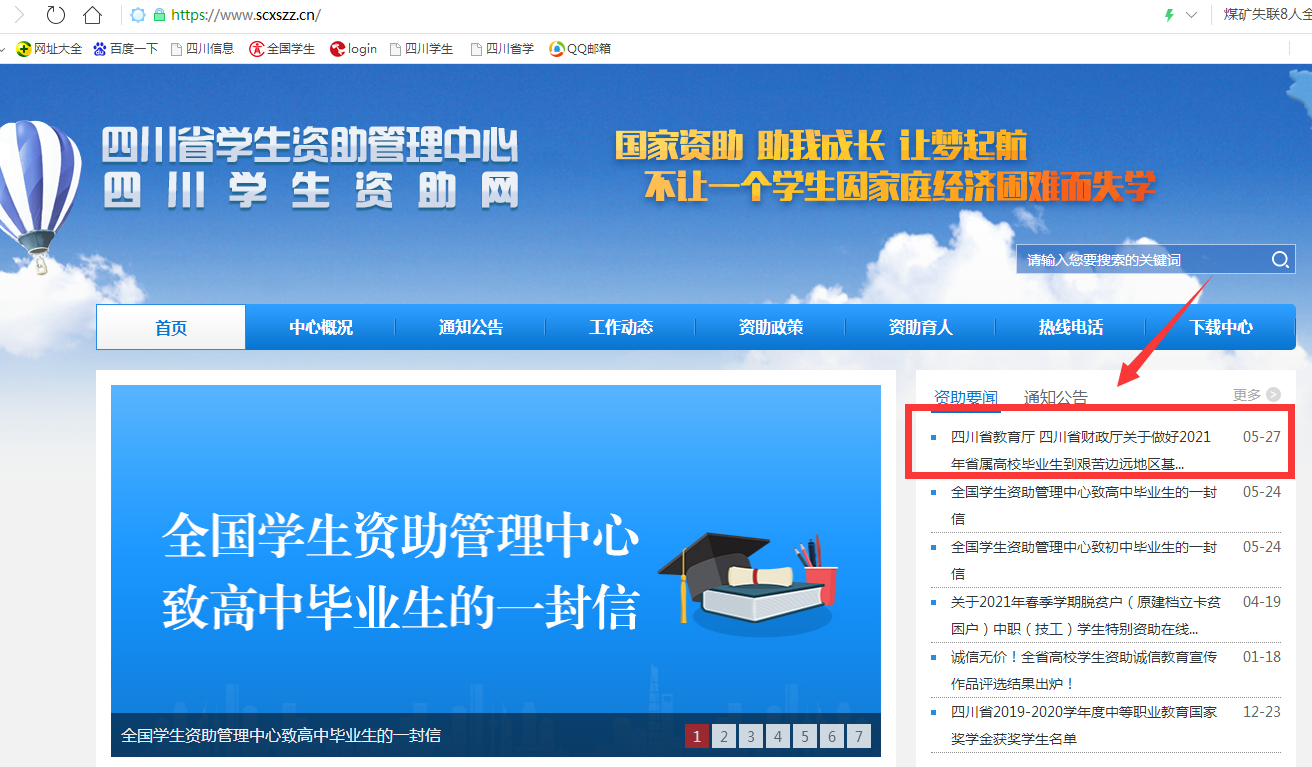Click the keyword search input field
Image resolution: width=1312 pixels, height=767 pixels.
pyautogui.click(x=1140, y=260)
